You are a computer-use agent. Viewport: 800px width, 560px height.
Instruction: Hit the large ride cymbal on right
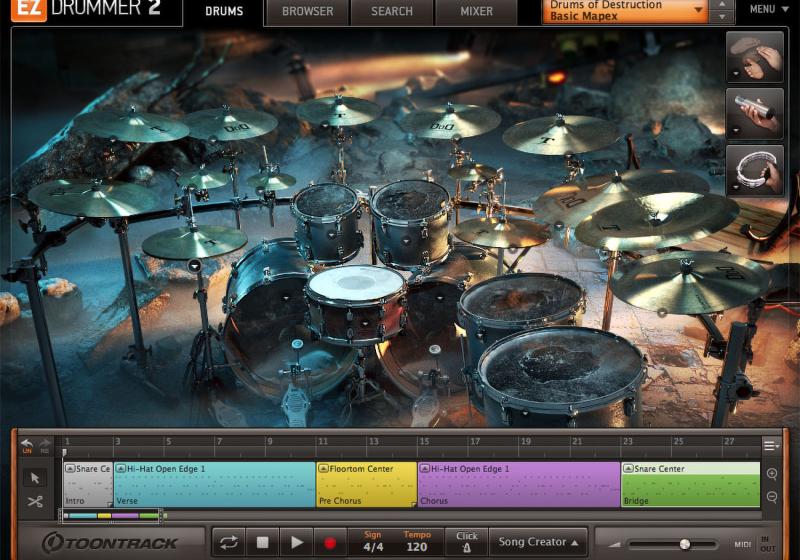(658, 220)
